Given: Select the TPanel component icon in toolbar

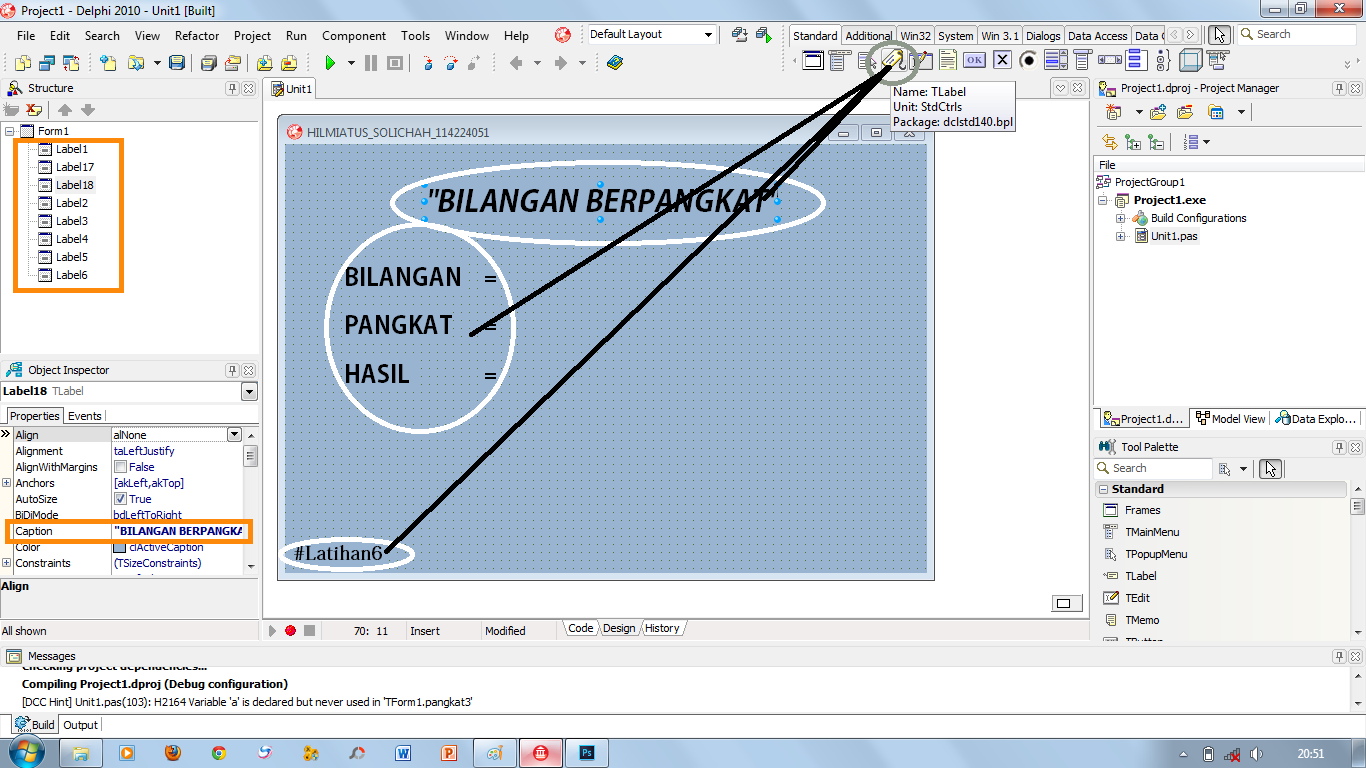Looking at the screenshot, I should click(1190, 60).
